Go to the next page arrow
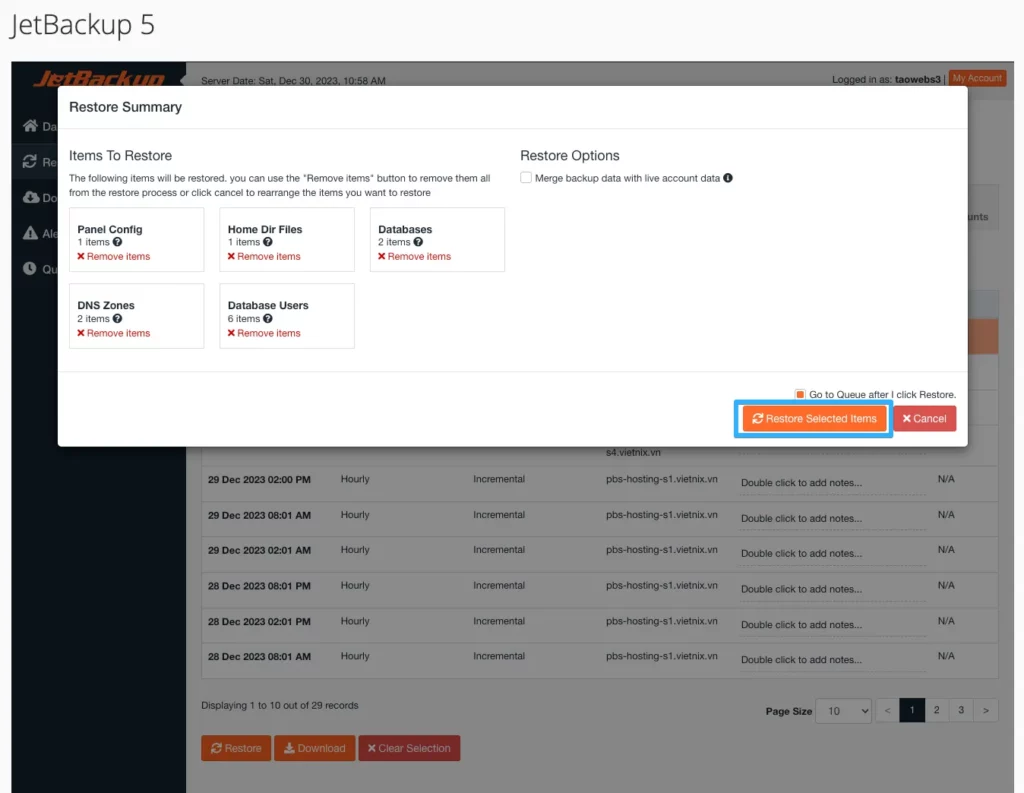 [986, 711]
